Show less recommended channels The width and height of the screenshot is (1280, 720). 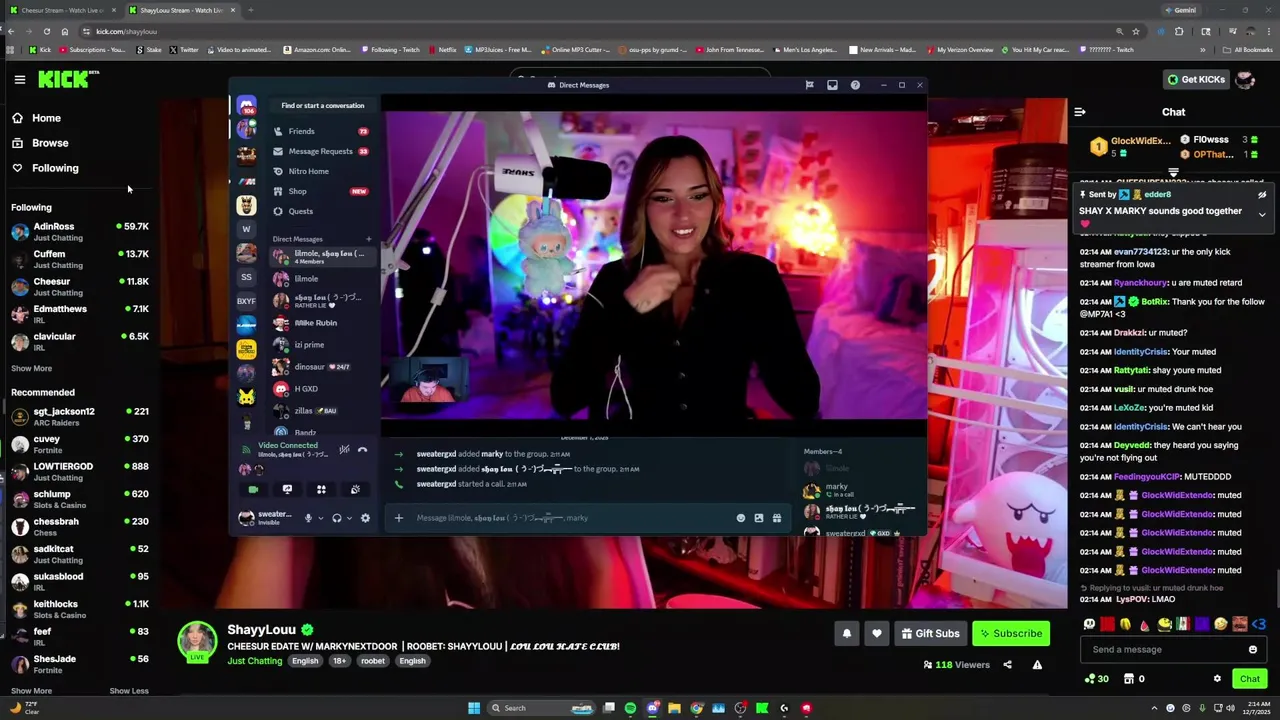click(x=128, y=691)
